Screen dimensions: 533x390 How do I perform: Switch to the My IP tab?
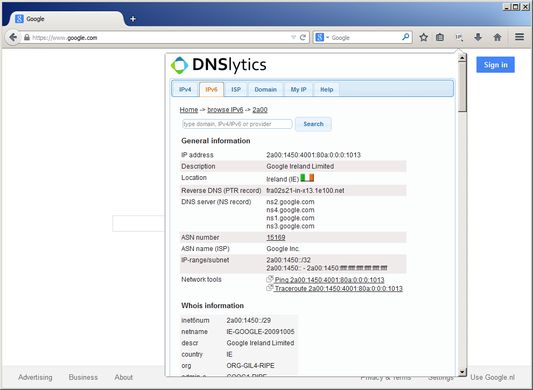298,89
